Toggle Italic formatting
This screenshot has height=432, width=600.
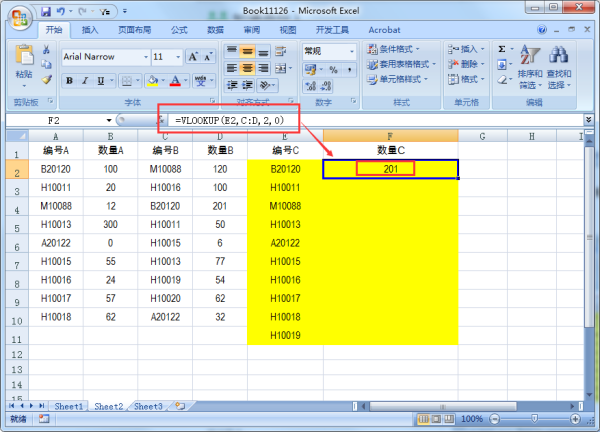click(x=84, y=80)
